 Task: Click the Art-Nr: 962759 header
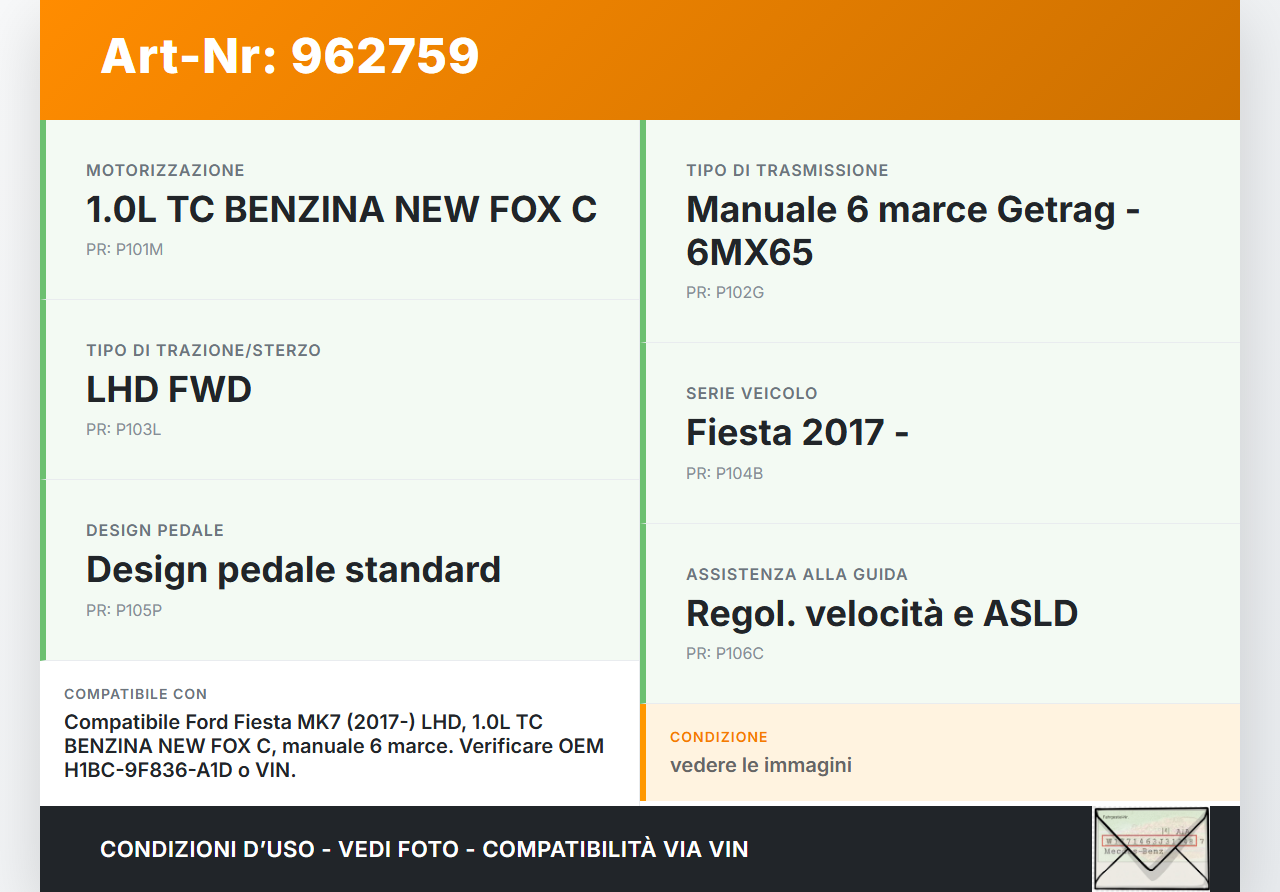click(x=289, y=57)
